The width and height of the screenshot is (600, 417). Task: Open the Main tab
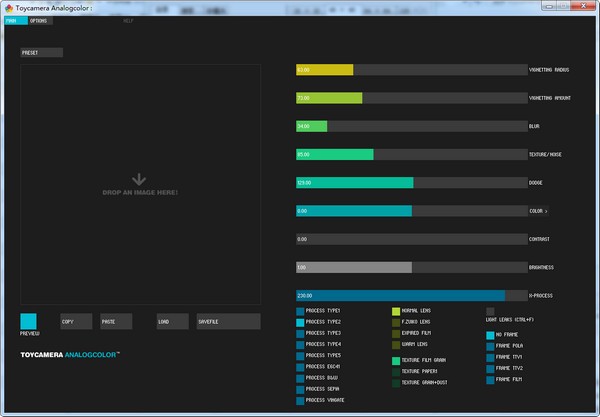(11, 20)
